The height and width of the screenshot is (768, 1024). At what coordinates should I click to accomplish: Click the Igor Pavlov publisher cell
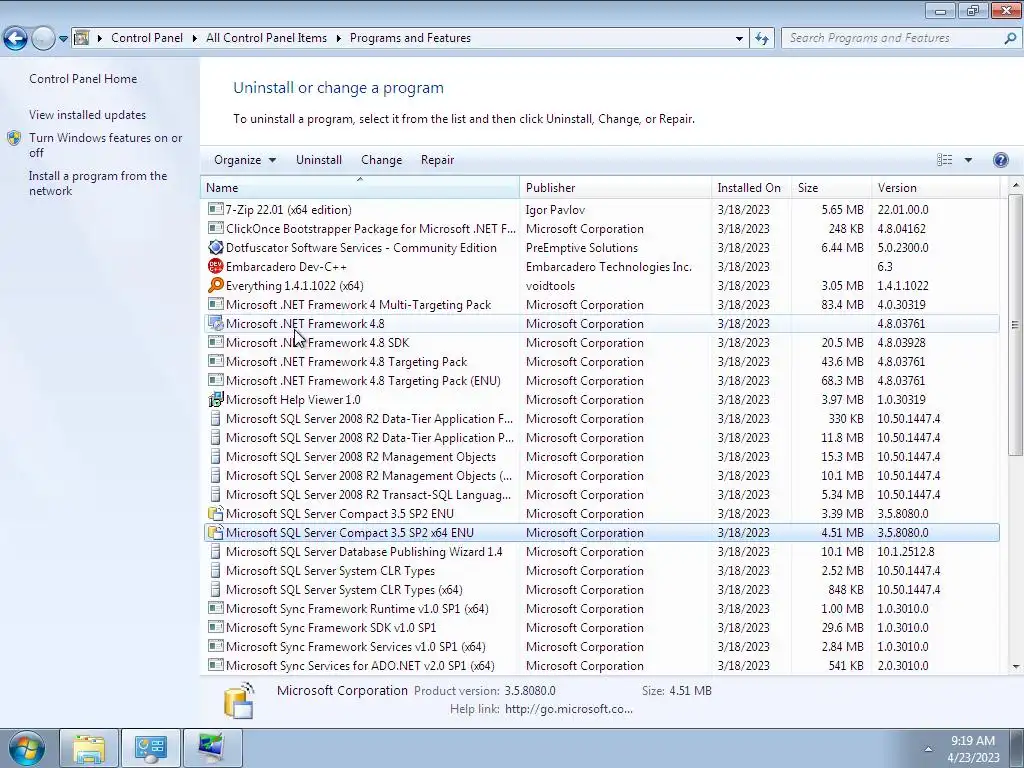pyautogui.click(x=555, y=210)
